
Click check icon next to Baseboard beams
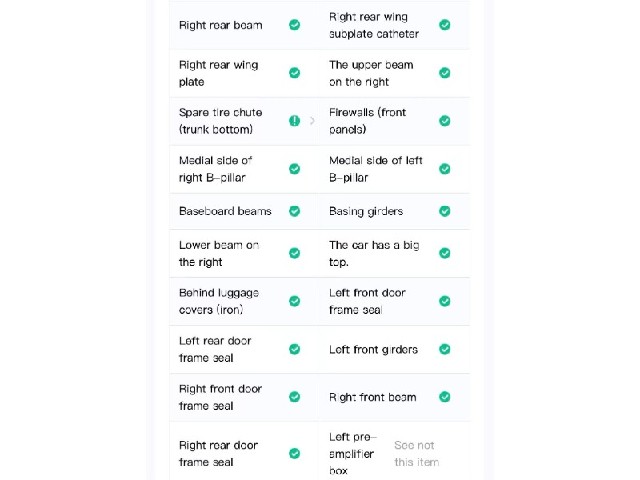[x=294, y=211]
